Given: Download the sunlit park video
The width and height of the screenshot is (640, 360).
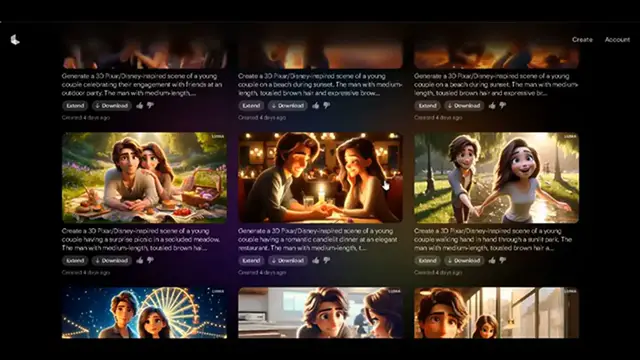Looking at the screenshot, I should tap(464, 260).
